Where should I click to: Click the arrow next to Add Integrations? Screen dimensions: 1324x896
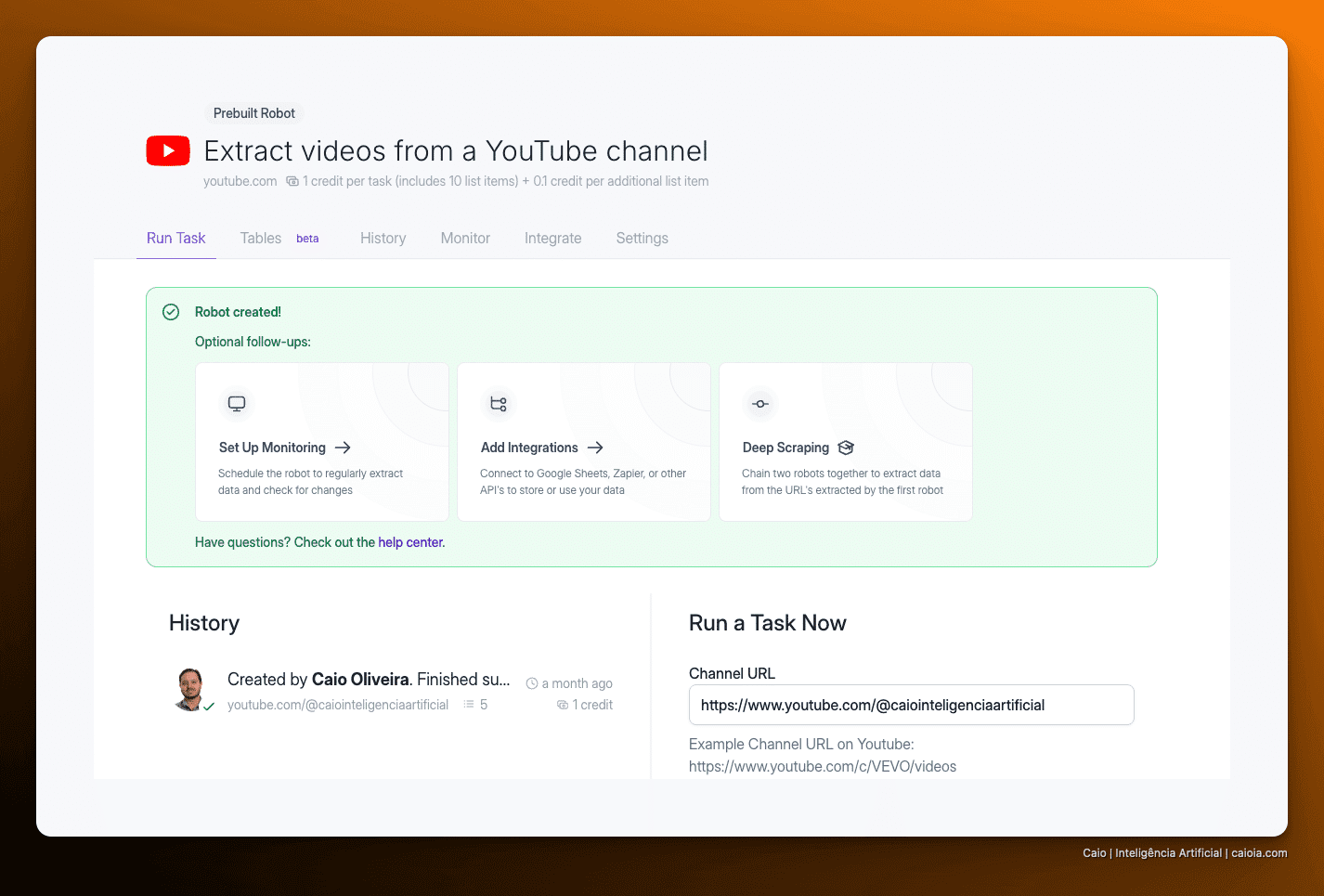coord(595,448)
